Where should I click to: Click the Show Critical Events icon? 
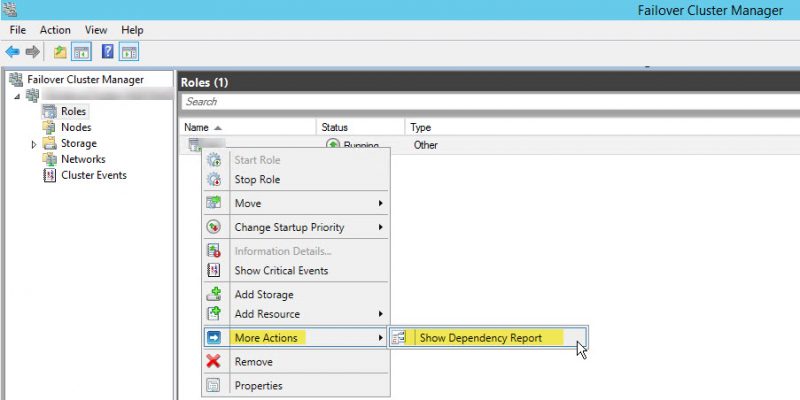point(214,270)
